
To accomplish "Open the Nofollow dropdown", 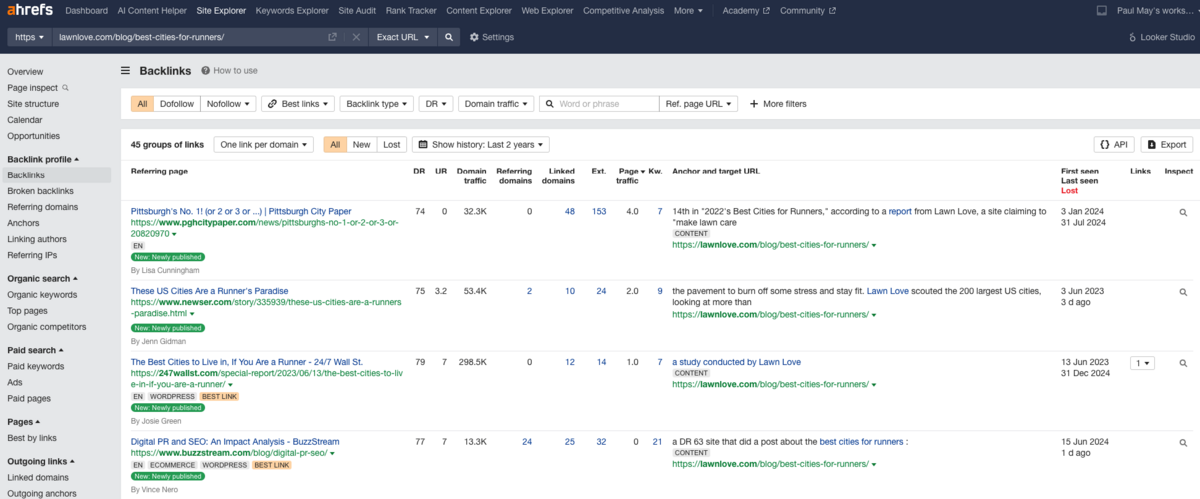I will (228, 104).
